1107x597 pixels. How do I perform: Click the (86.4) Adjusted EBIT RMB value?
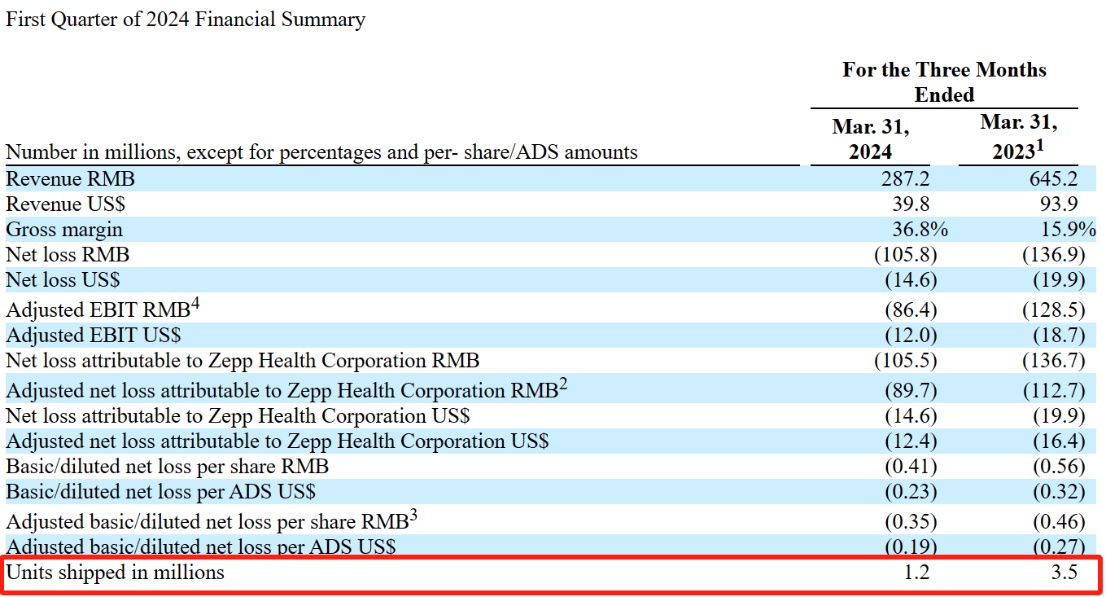911,310
